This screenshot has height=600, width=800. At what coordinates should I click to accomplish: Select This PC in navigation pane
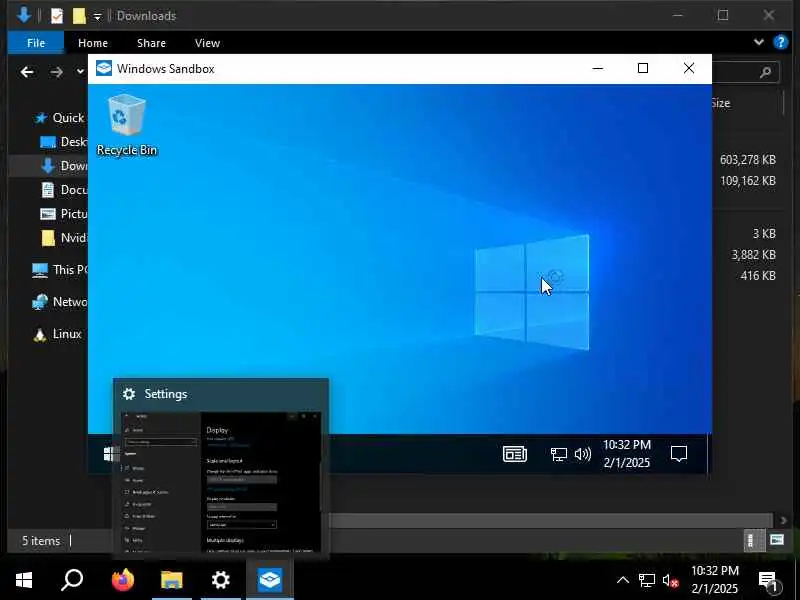click(x=59, y=269)
